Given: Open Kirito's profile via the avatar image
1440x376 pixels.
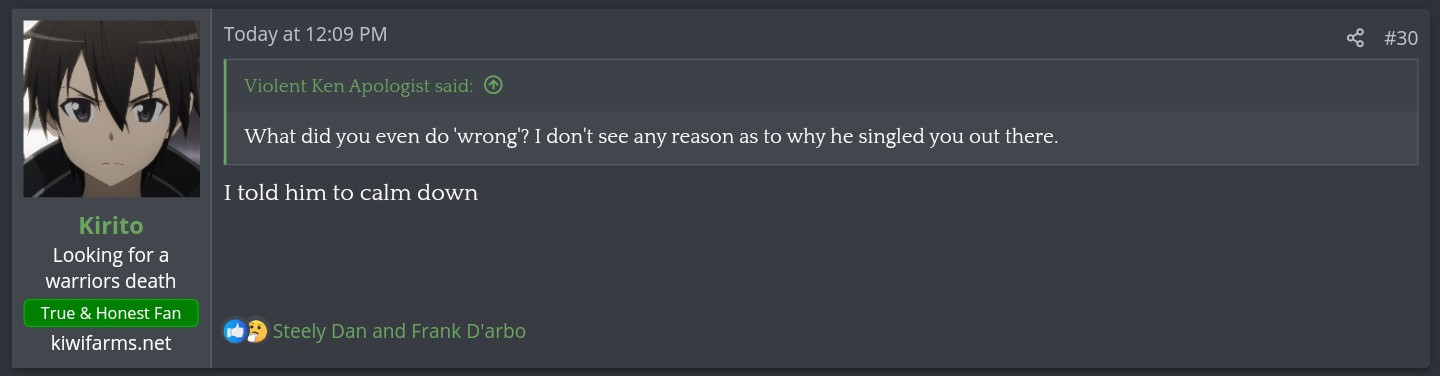Looking at the screenshot, I should (x=98, y=109).
